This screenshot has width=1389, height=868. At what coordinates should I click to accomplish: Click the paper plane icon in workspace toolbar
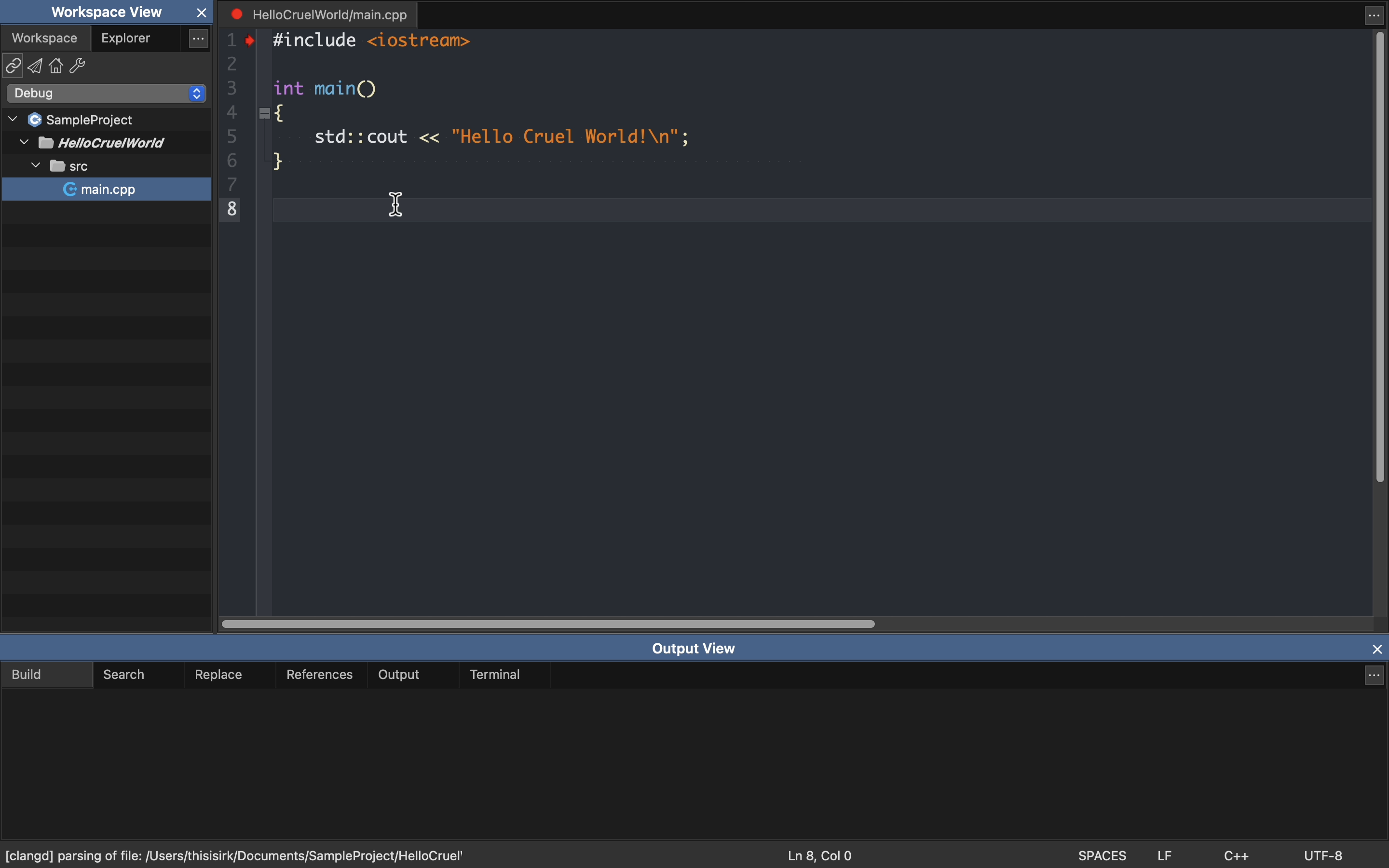tap(35, 67)
